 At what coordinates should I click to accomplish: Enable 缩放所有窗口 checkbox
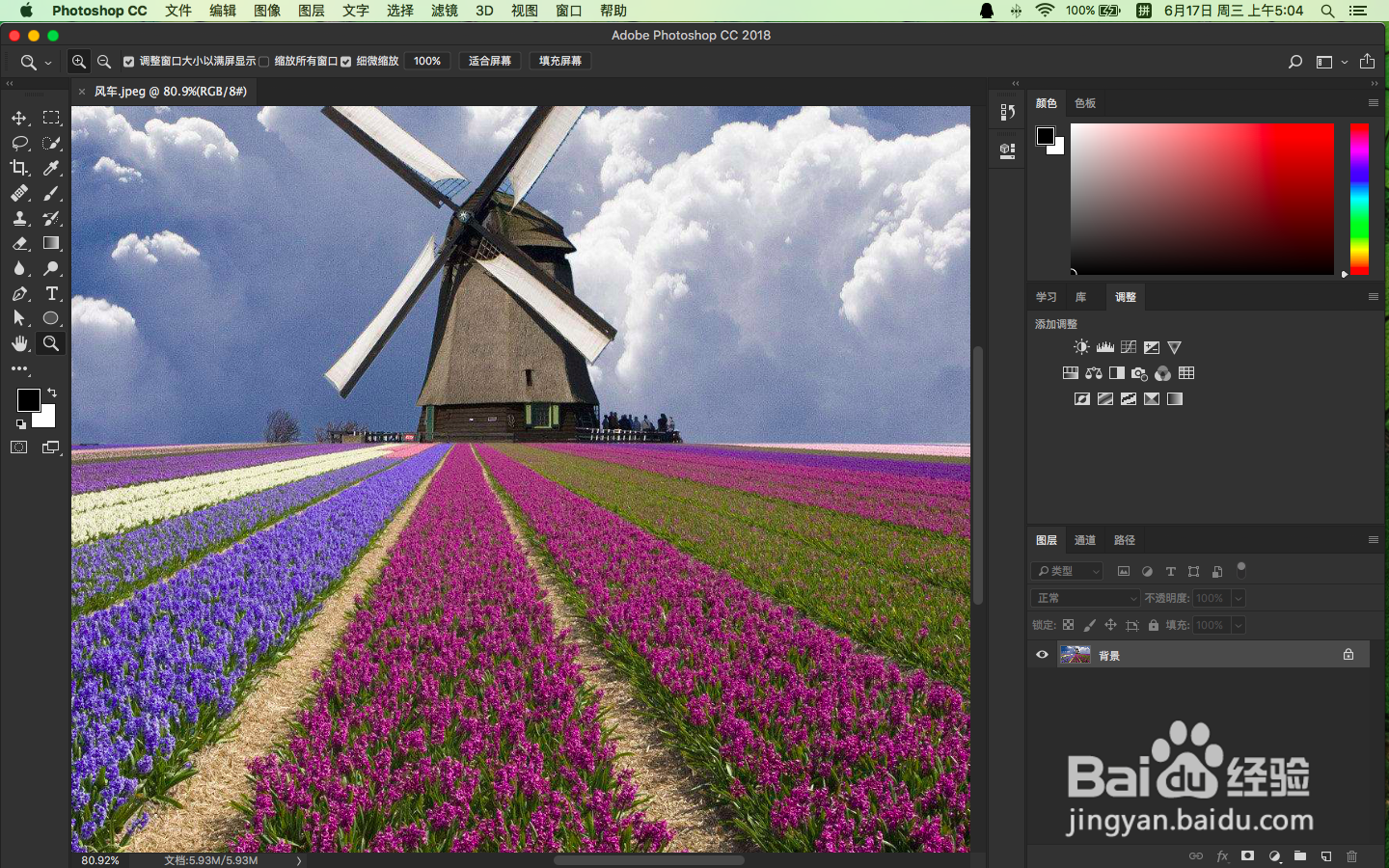(263, 61)
